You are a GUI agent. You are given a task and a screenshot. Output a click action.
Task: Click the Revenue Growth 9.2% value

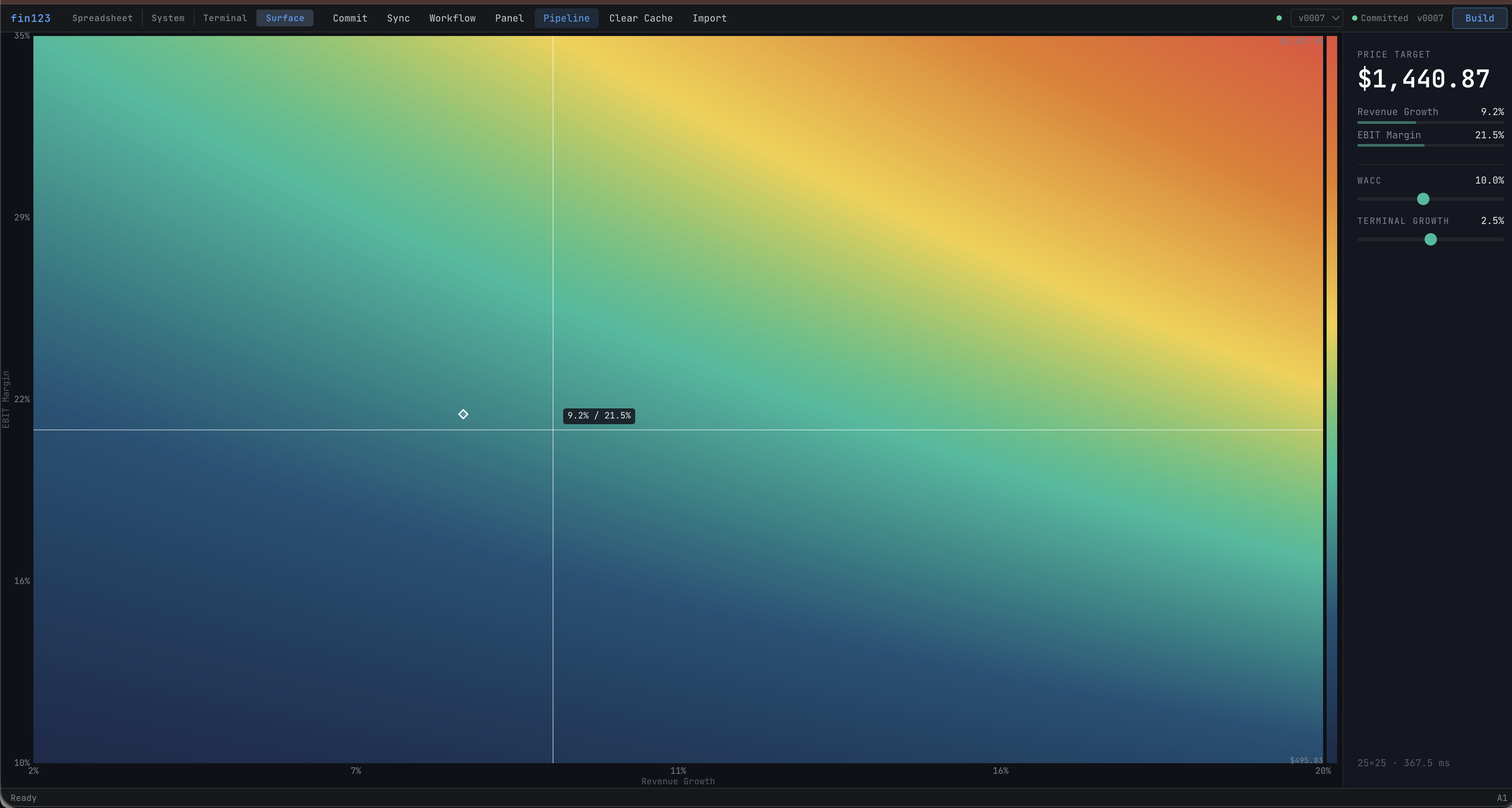1493,112
